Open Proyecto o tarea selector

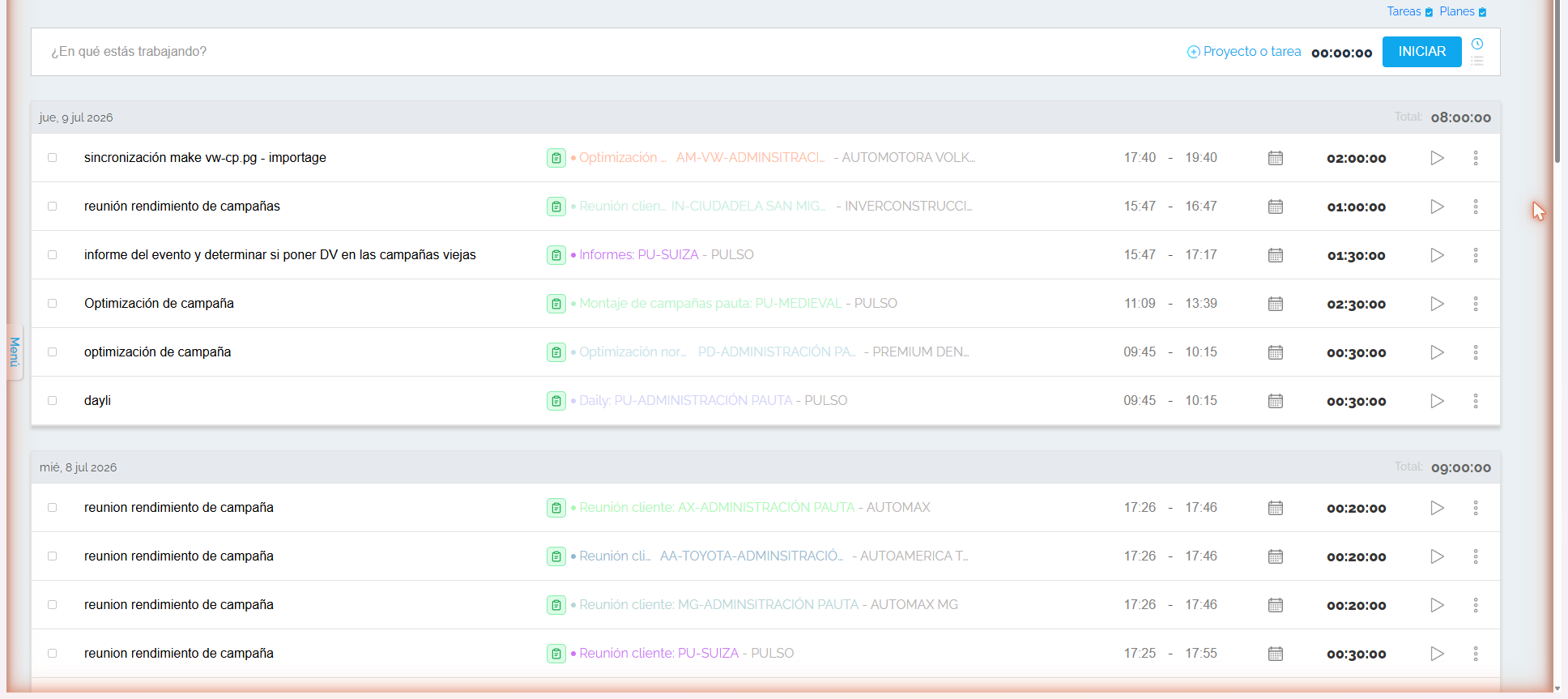(x=1244, y=52)
